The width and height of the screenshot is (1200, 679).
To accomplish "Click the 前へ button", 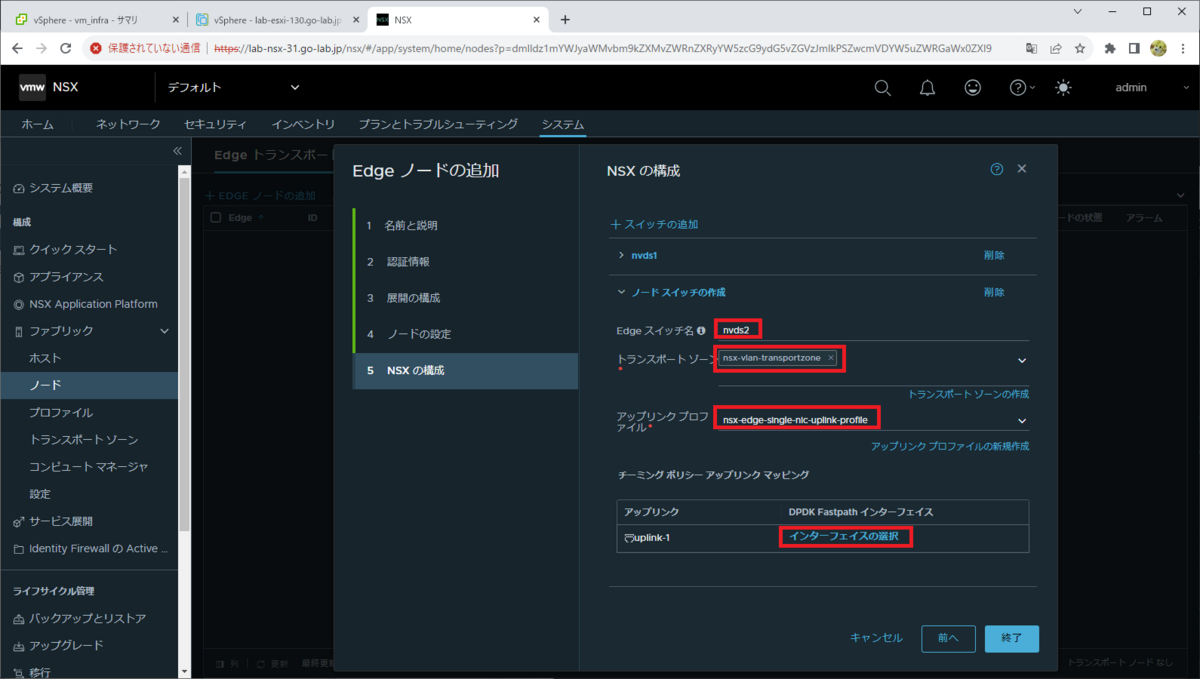I will coord(948,639).
